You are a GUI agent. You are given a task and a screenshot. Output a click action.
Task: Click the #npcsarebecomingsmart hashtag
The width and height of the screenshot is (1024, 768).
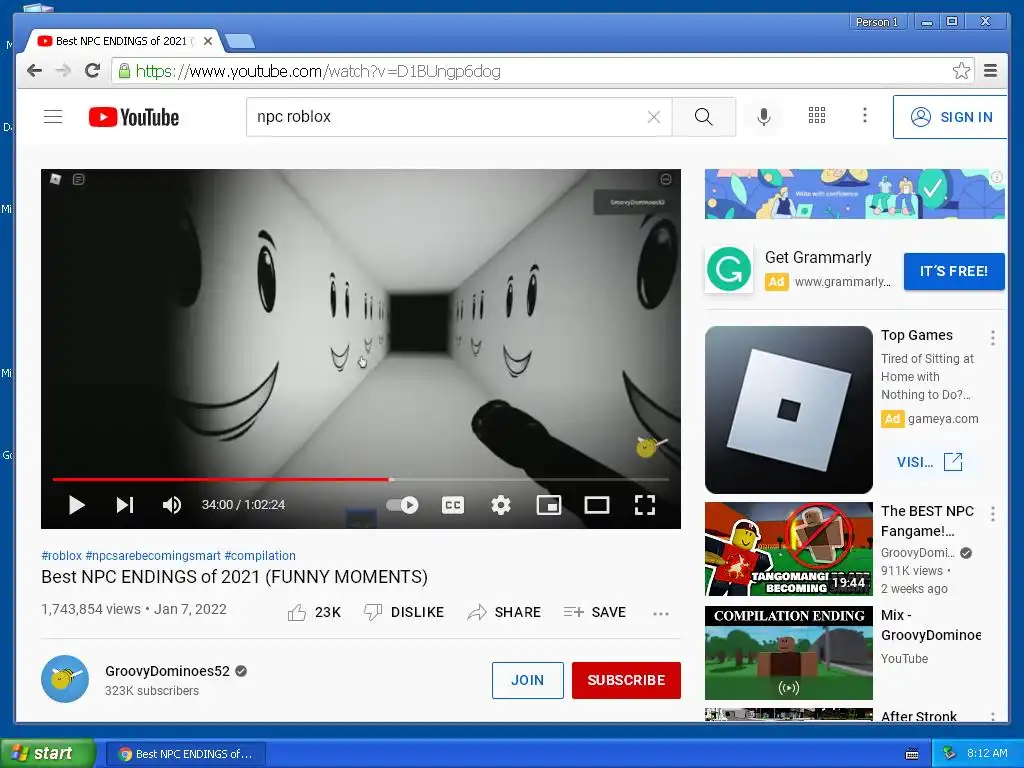[x=153, y=556]
